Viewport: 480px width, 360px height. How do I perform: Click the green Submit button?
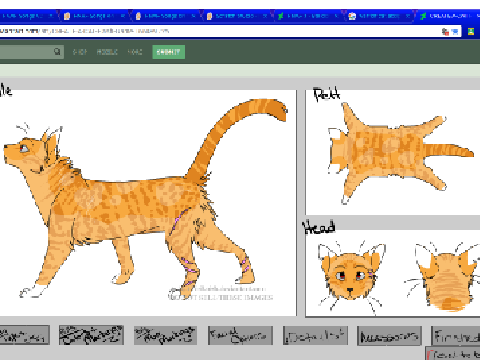(169, 52)
